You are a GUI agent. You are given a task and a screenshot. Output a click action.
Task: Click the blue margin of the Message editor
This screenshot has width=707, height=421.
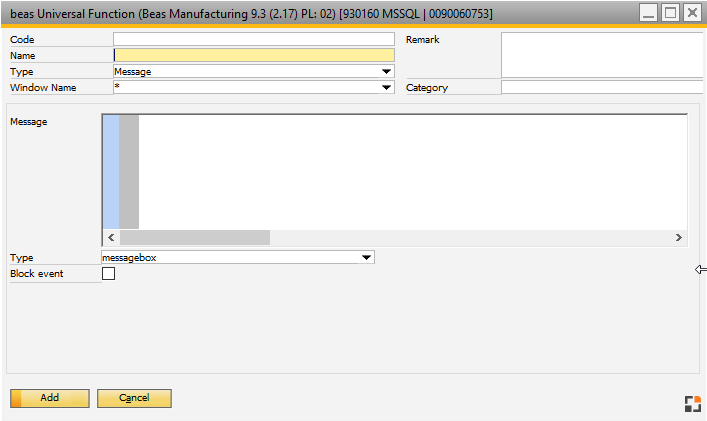(x=110, y=171)
